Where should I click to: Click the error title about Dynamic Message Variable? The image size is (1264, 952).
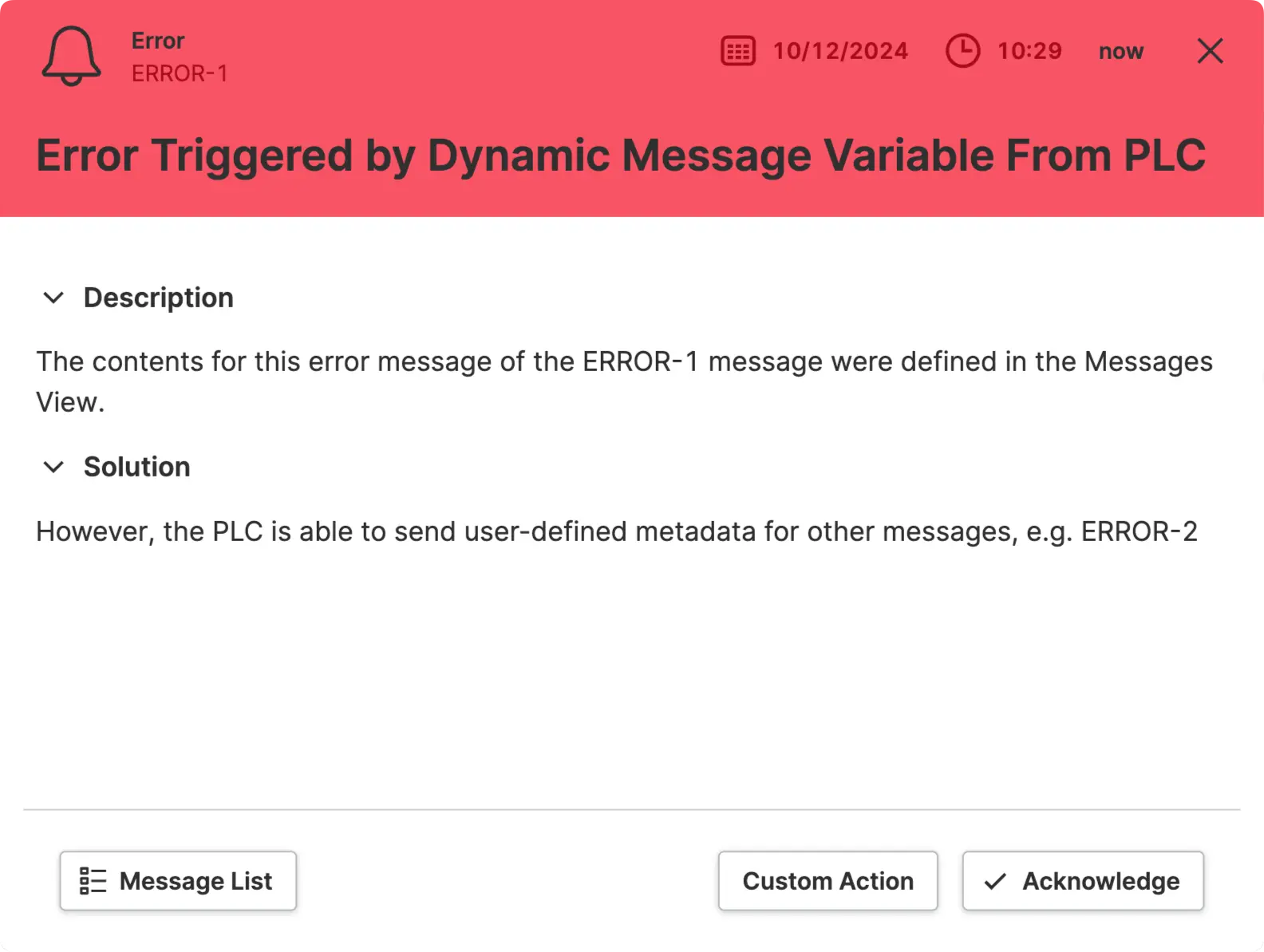pyautogui.click(x=621, y=156)
